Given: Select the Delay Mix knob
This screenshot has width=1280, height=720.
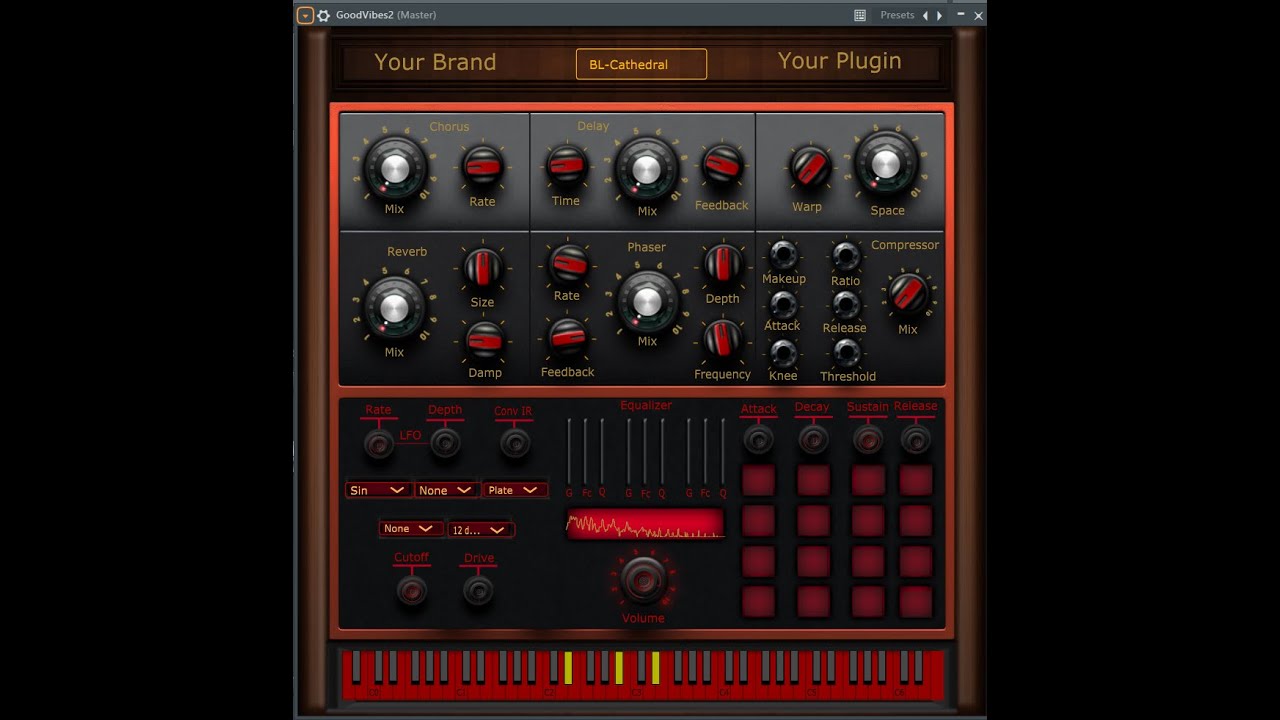Looking at the screenshot, I should tap(646, 168).
